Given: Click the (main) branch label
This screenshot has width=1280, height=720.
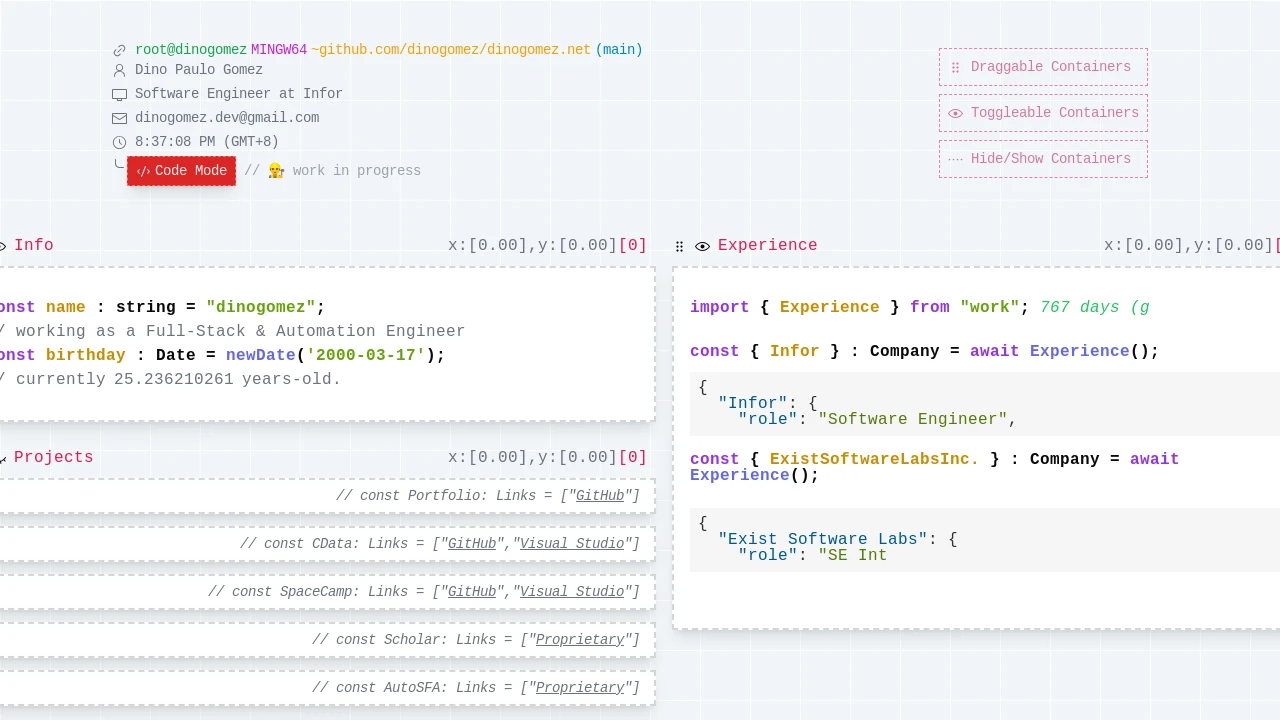Looking at the screenshot, I should pos(619,50).
